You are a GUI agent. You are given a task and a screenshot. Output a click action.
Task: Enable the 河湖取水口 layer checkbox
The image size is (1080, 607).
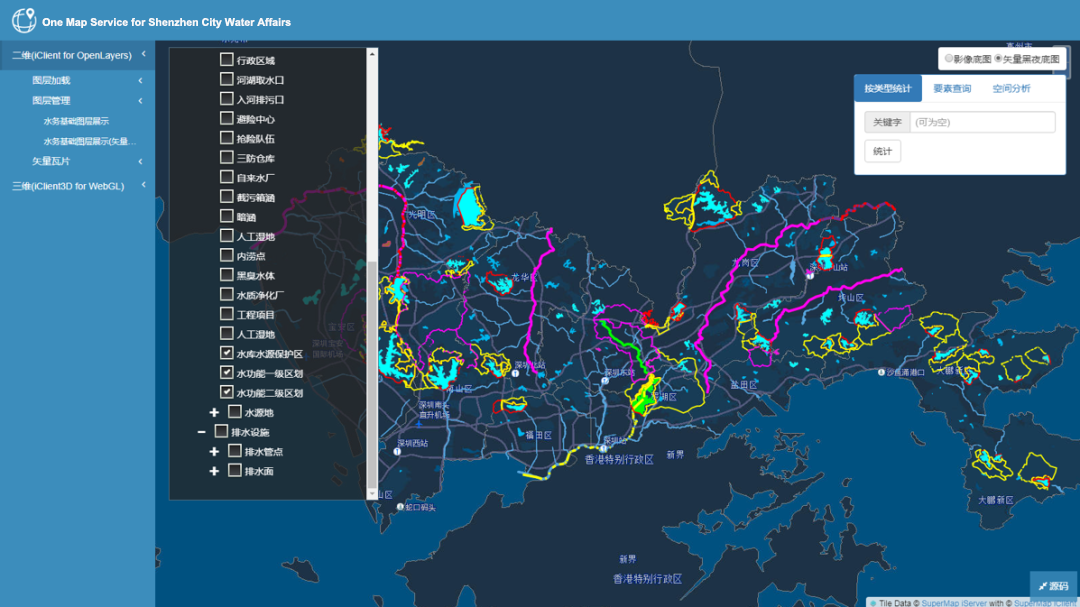point(226,79)
